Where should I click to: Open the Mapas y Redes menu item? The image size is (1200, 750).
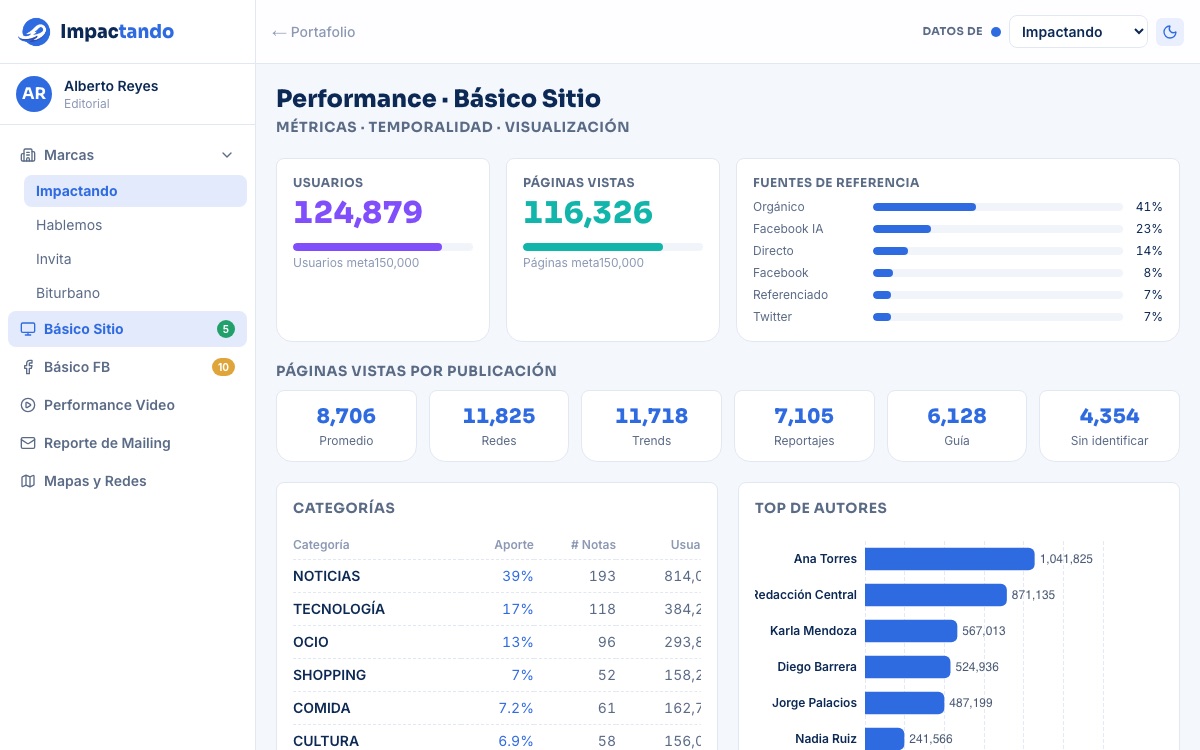click(x=127, y=481)
